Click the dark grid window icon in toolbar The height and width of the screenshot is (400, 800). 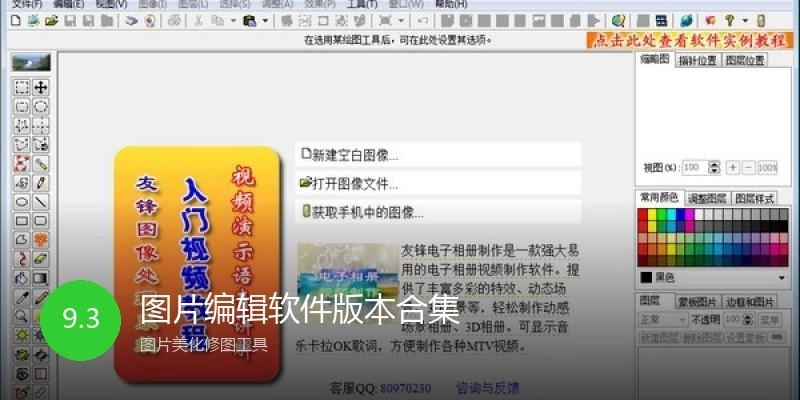(x=662, y=21)
